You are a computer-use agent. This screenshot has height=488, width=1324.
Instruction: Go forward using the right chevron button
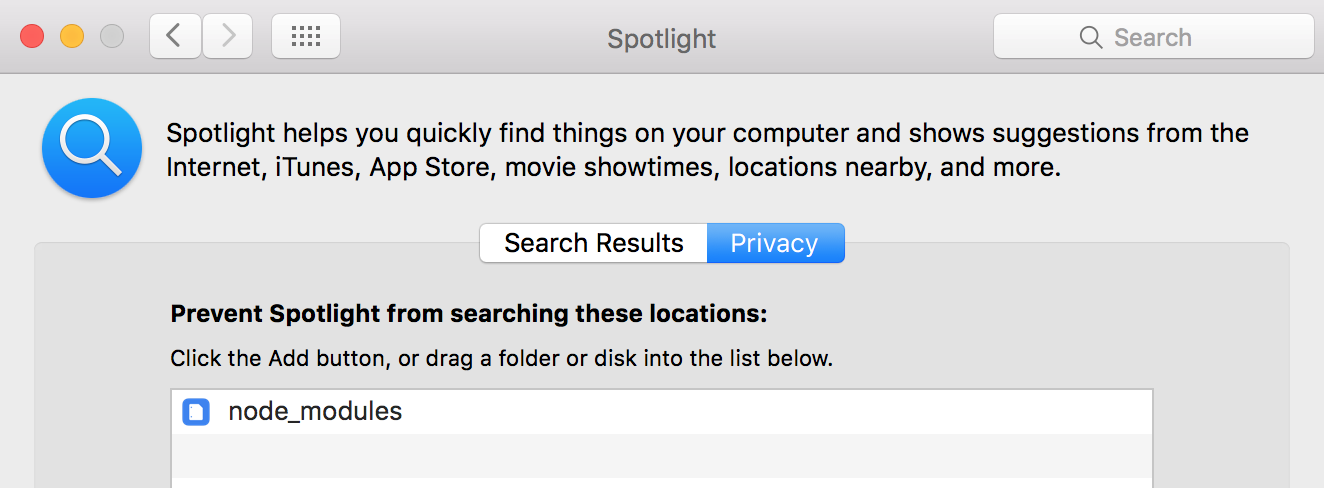point(228,37)
